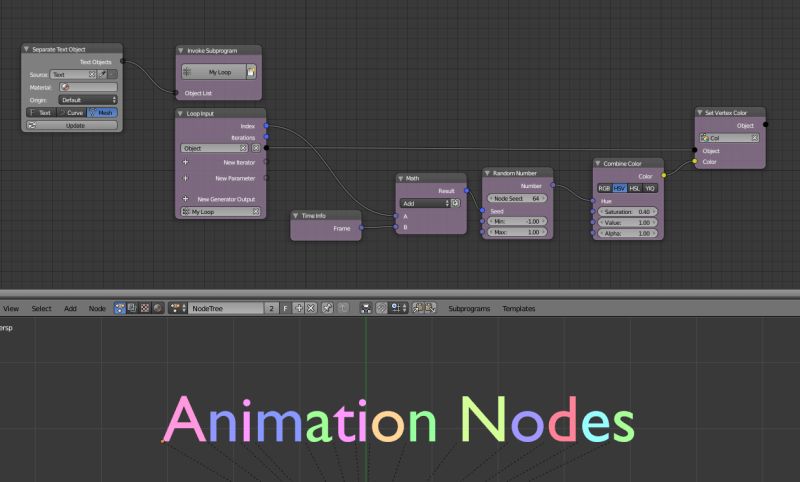Adjust the Alpha 1.00 field

coord(628,233)
